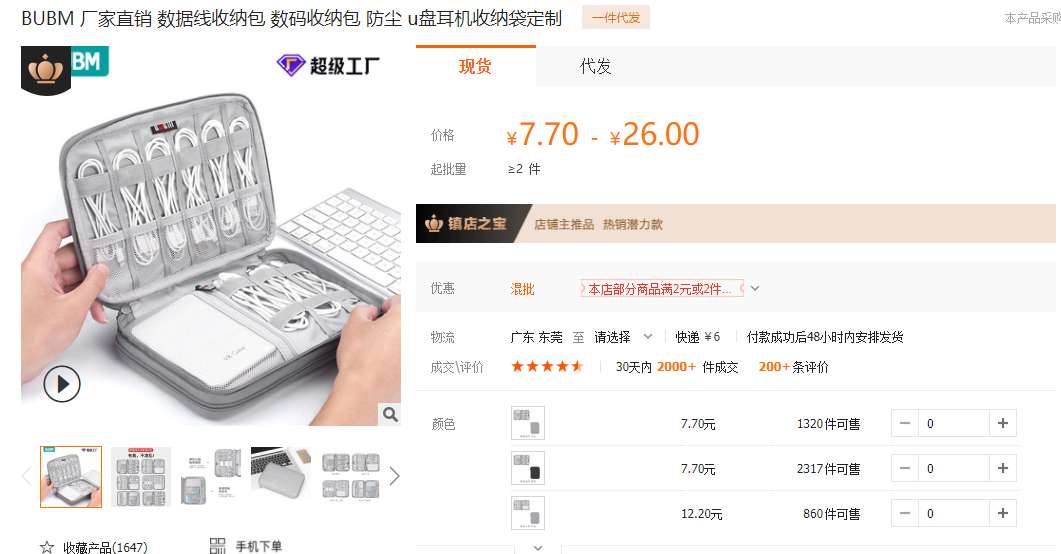Select the 现货 tab
This screenshot has width=1061, height=554.
[x=475, y=66]
